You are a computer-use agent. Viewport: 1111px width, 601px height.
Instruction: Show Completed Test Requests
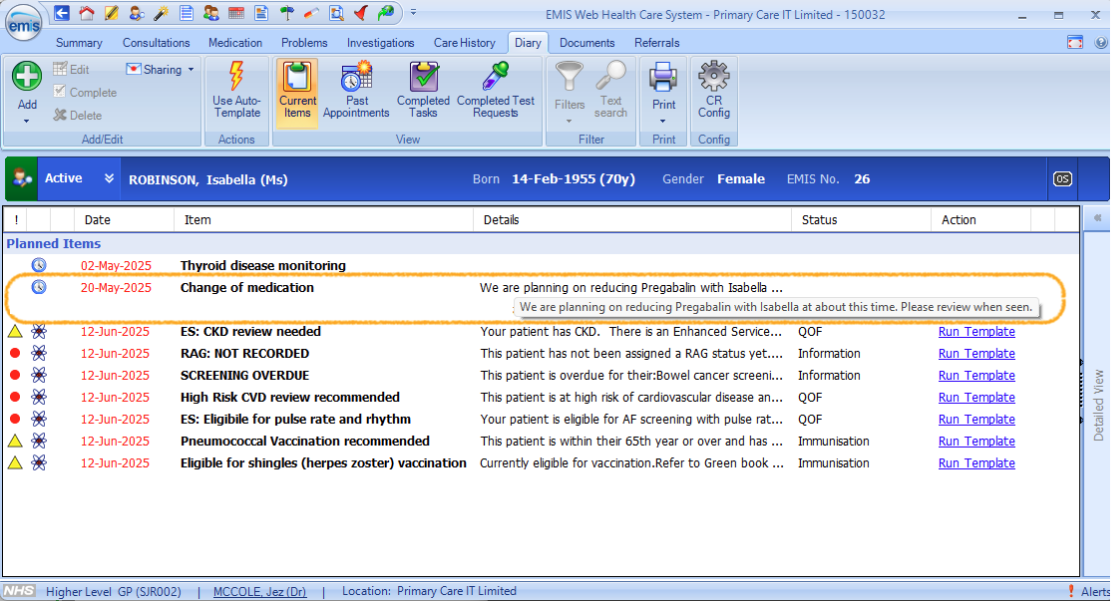(495, 89)
